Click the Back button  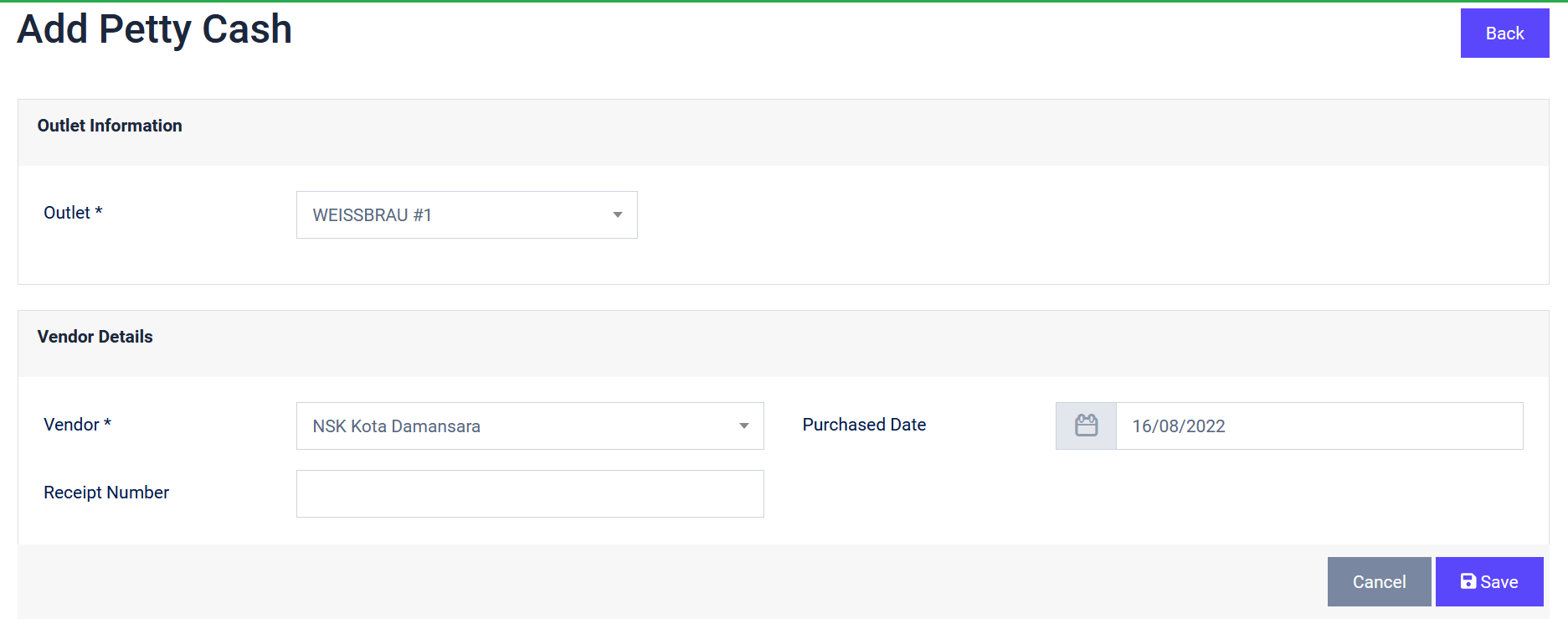tap(1504, 34)
